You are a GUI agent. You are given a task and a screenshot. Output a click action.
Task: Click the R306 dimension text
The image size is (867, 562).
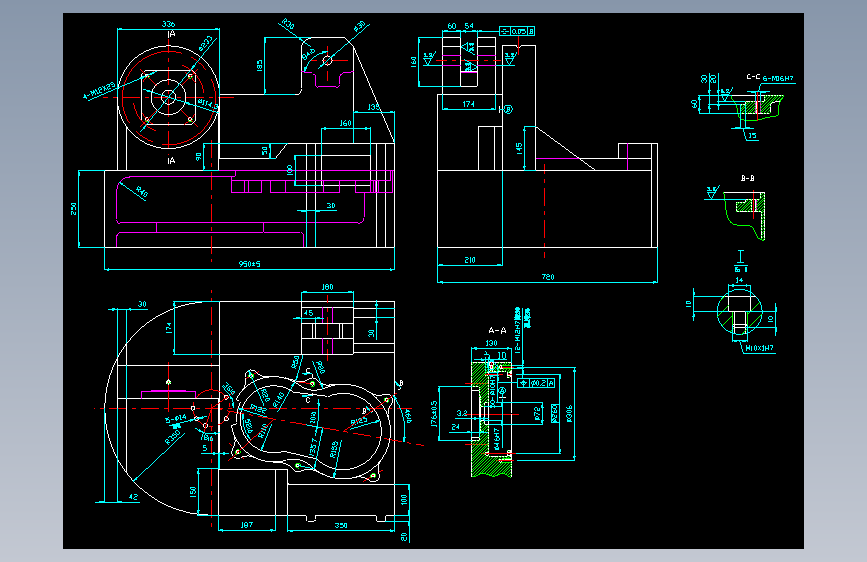570,414
